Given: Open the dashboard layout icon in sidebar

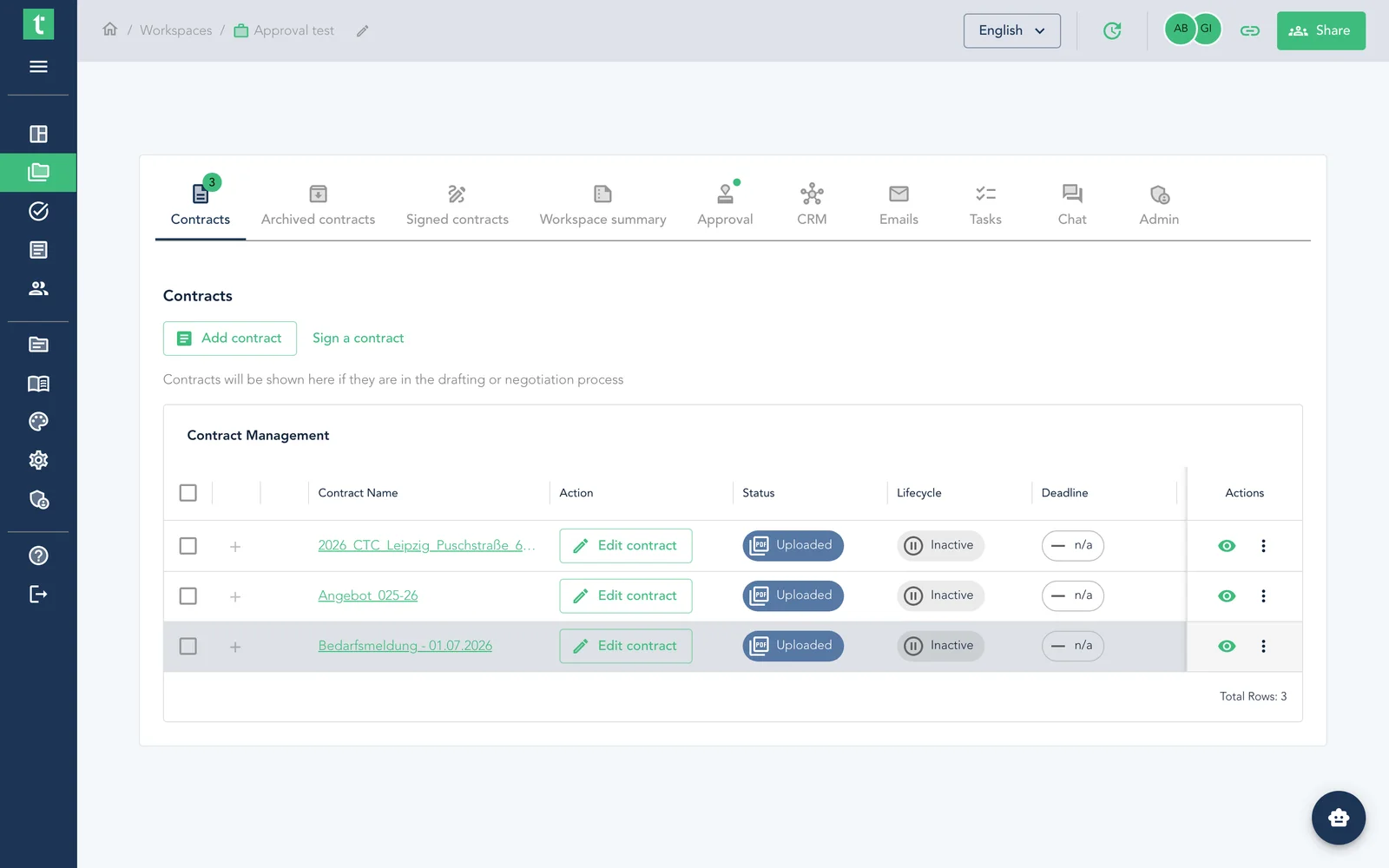Looking at the screenshot, I should point(38,134).
